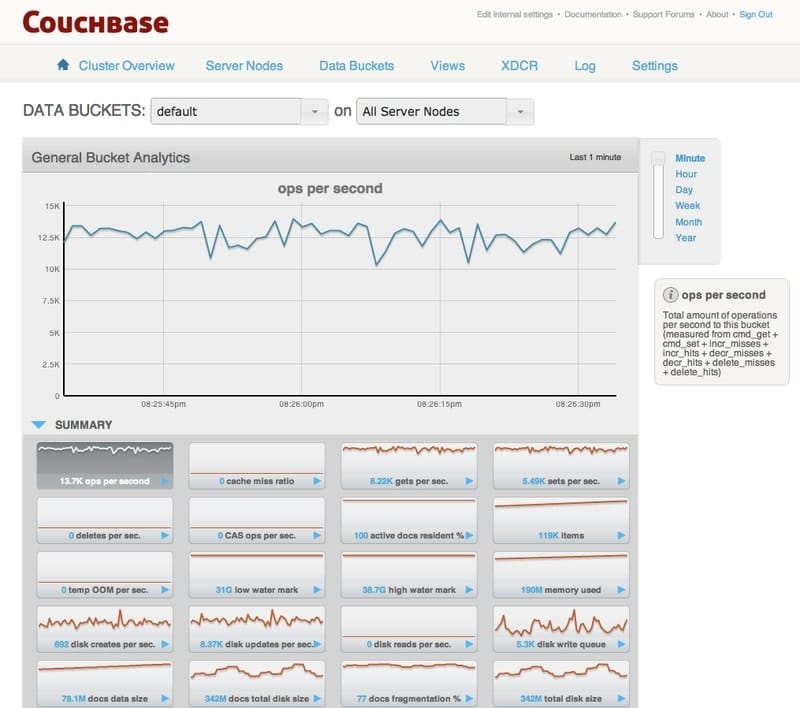
Task: Select the 190M memory used thumbnail
Action: click(x=561, y=574)
